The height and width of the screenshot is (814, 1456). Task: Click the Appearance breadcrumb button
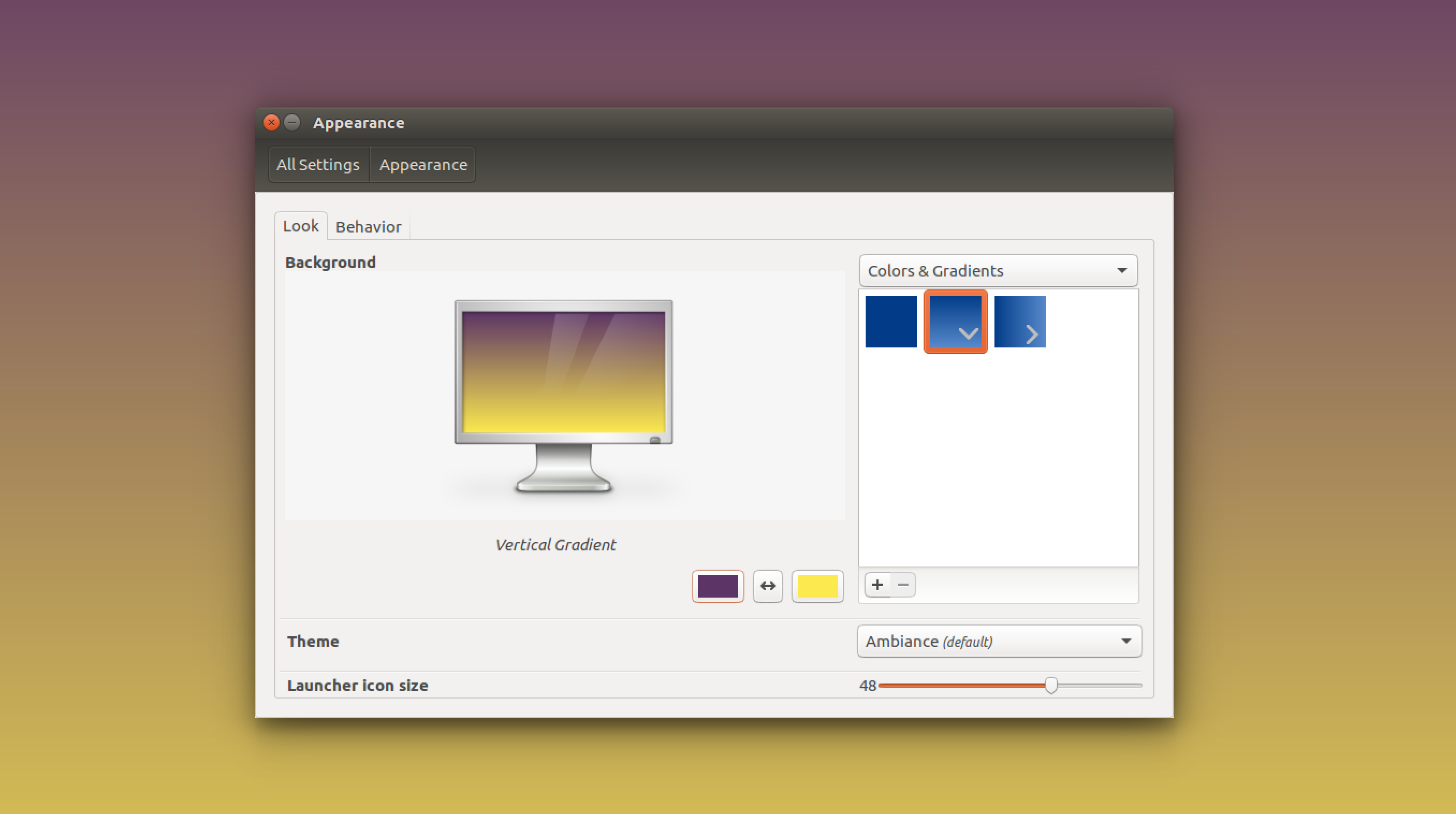(x=422, y=165)
